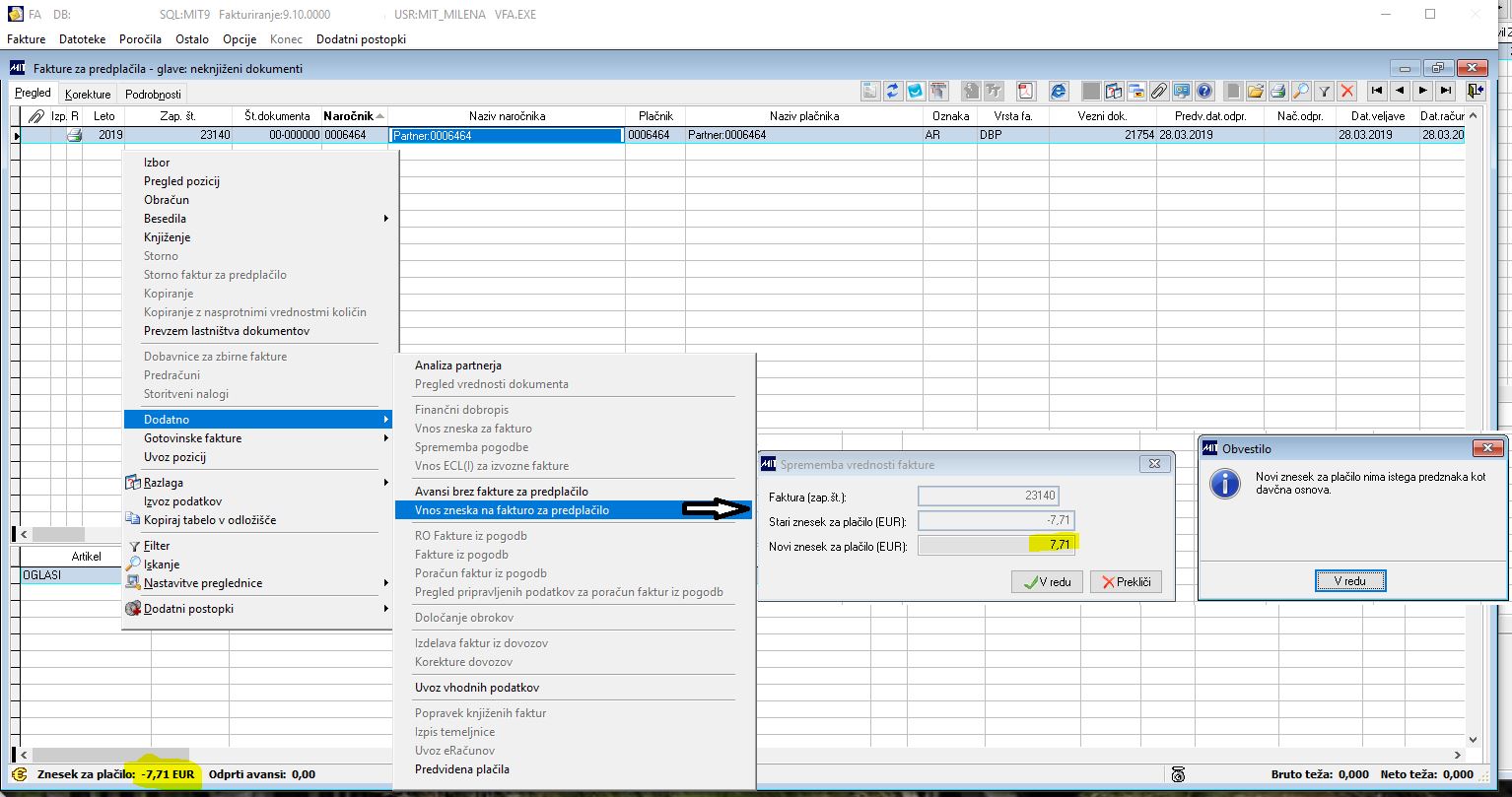
Task: Click the printer toolbar icon
Action: pyautogui.click(x=1277, y=91)
